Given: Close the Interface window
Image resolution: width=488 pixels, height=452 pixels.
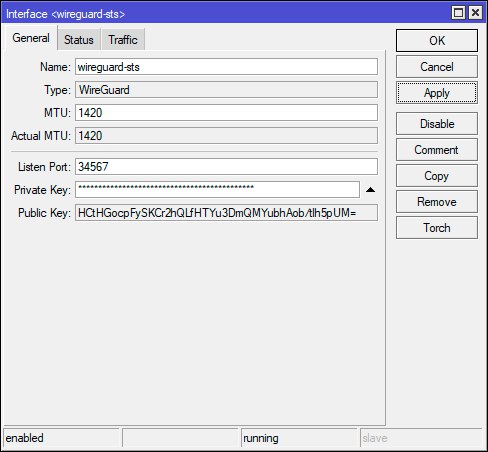Looking at the screenshot, I should pyautogui.click(x=475, y=13).
